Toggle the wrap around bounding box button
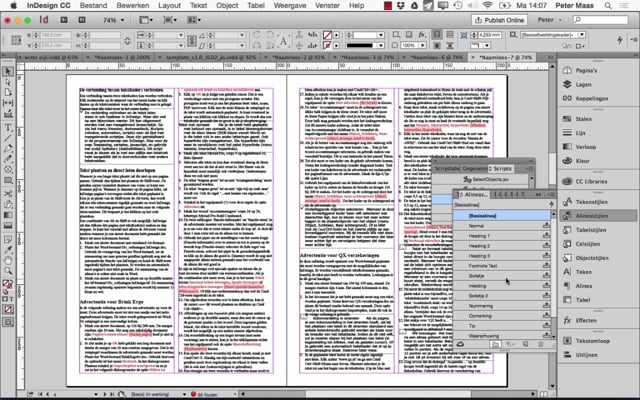The height and width of the screenshot is (400, 640). (x=449, y=35)
